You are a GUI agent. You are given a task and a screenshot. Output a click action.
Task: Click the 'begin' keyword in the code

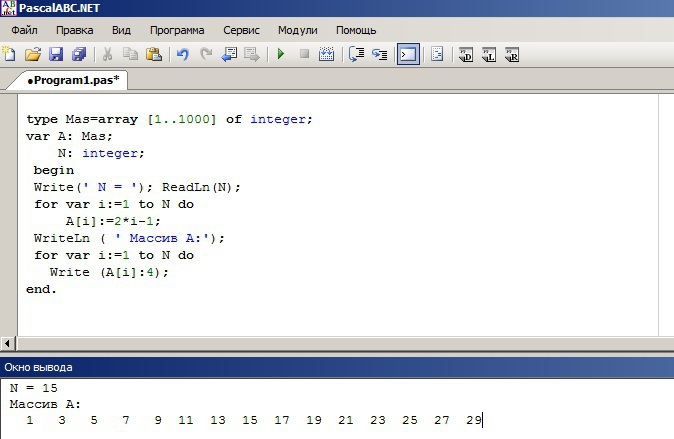pyautogui.click(x=54, y=170)
